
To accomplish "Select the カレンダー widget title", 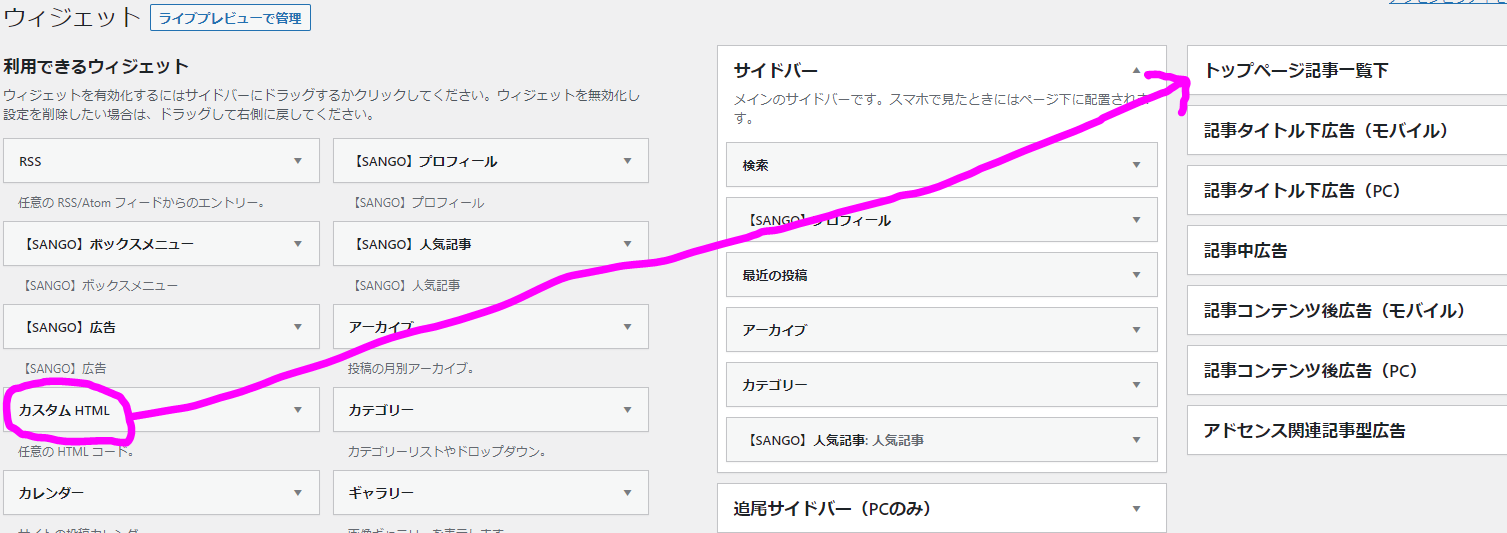I will 51,493.
